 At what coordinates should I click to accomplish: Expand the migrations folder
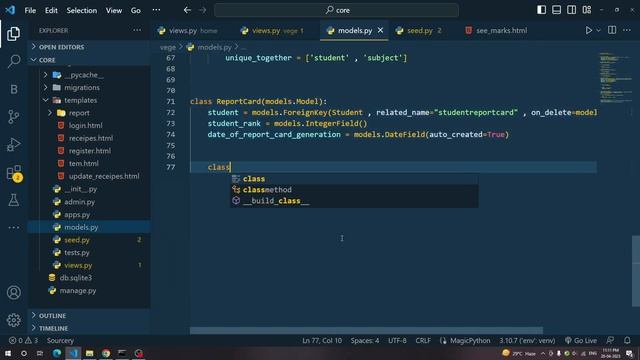(x=89, y=87)
